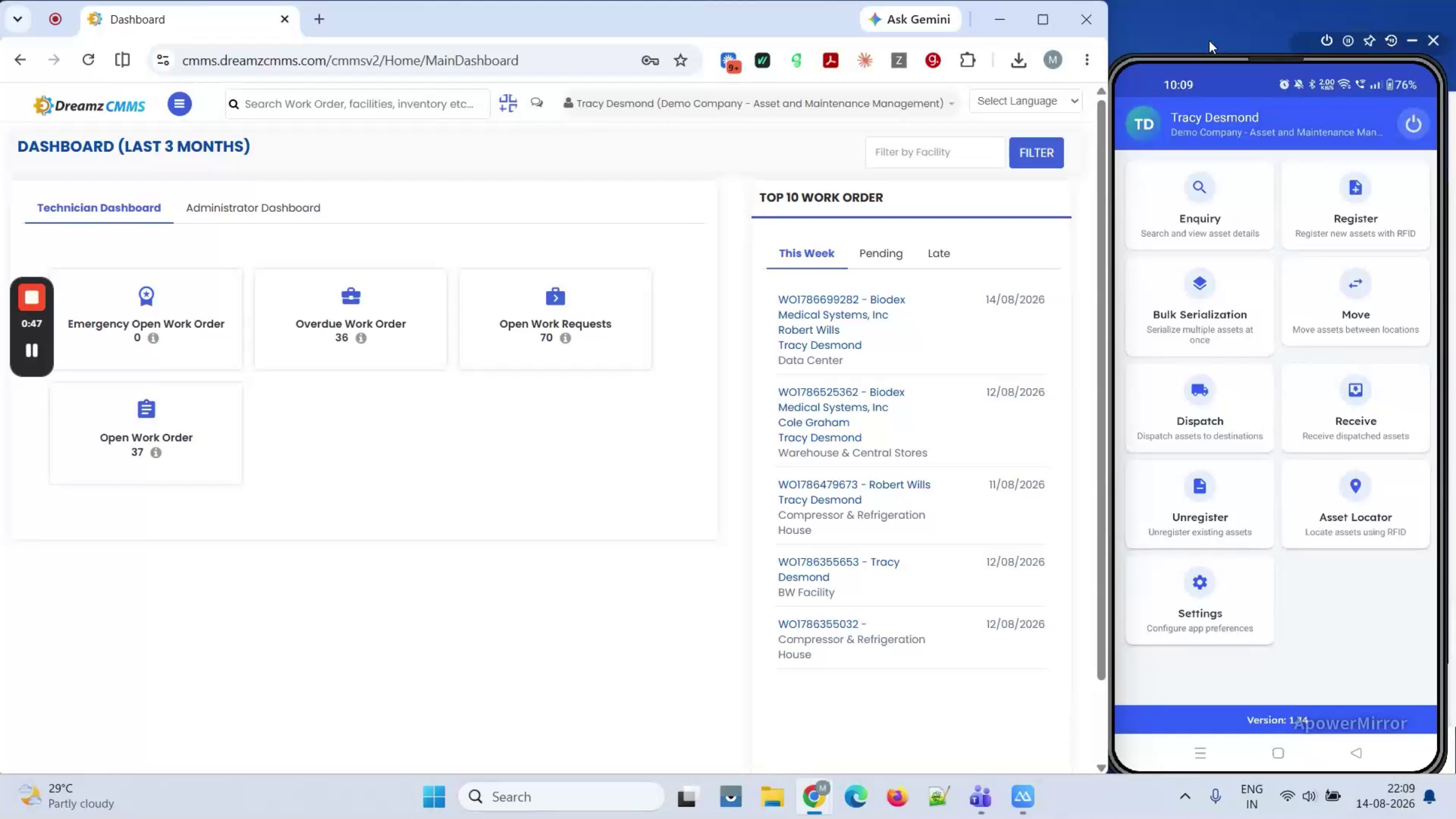Open a new Chrome tab with plus
The height and width of the screenshot is (819, 1456).
(x=319, y=19)
